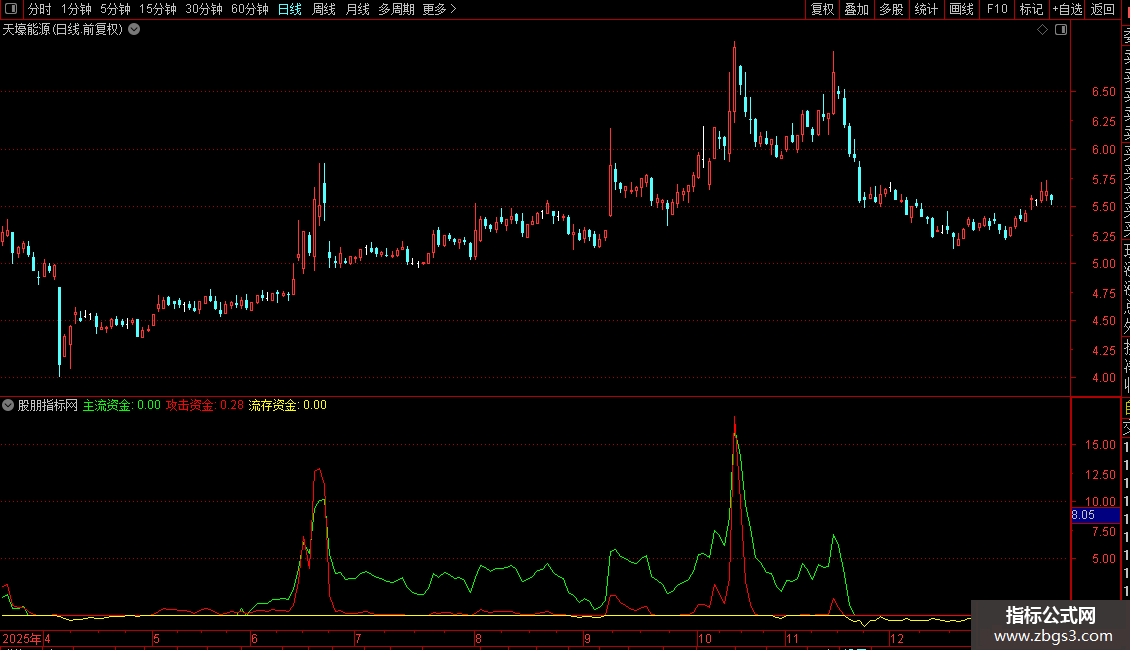Viewport: 1130px width, 650px height.
Task: Toggle the side panel icon on chart header
Action: tap(1061, 30)
